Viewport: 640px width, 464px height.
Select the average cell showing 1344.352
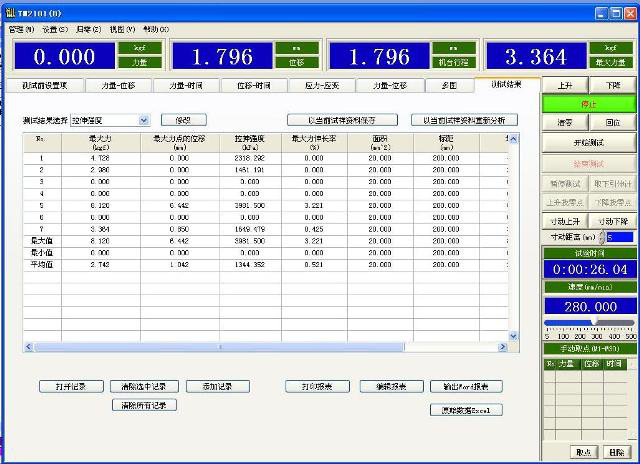coord(250,264)
